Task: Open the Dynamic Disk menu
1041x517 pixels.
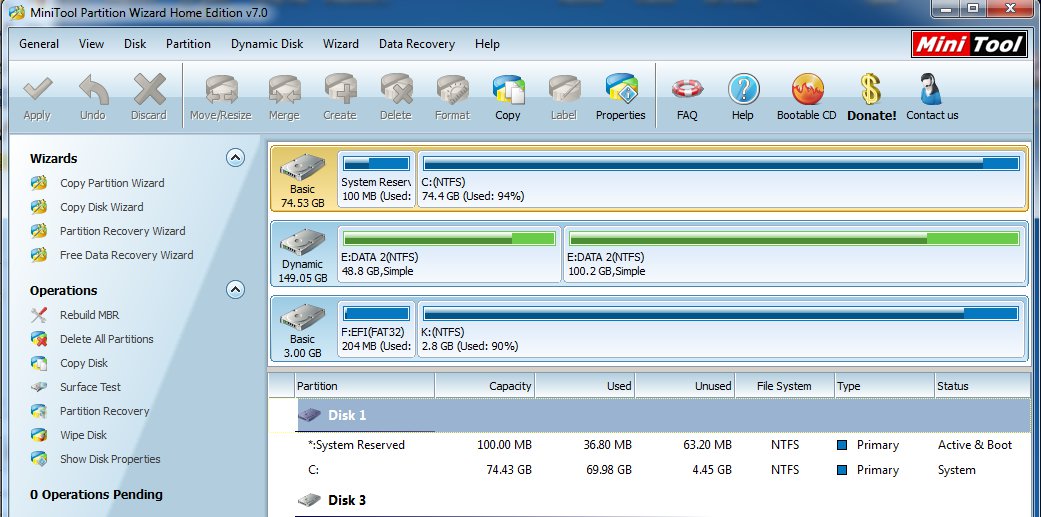Action: [267, 44]
